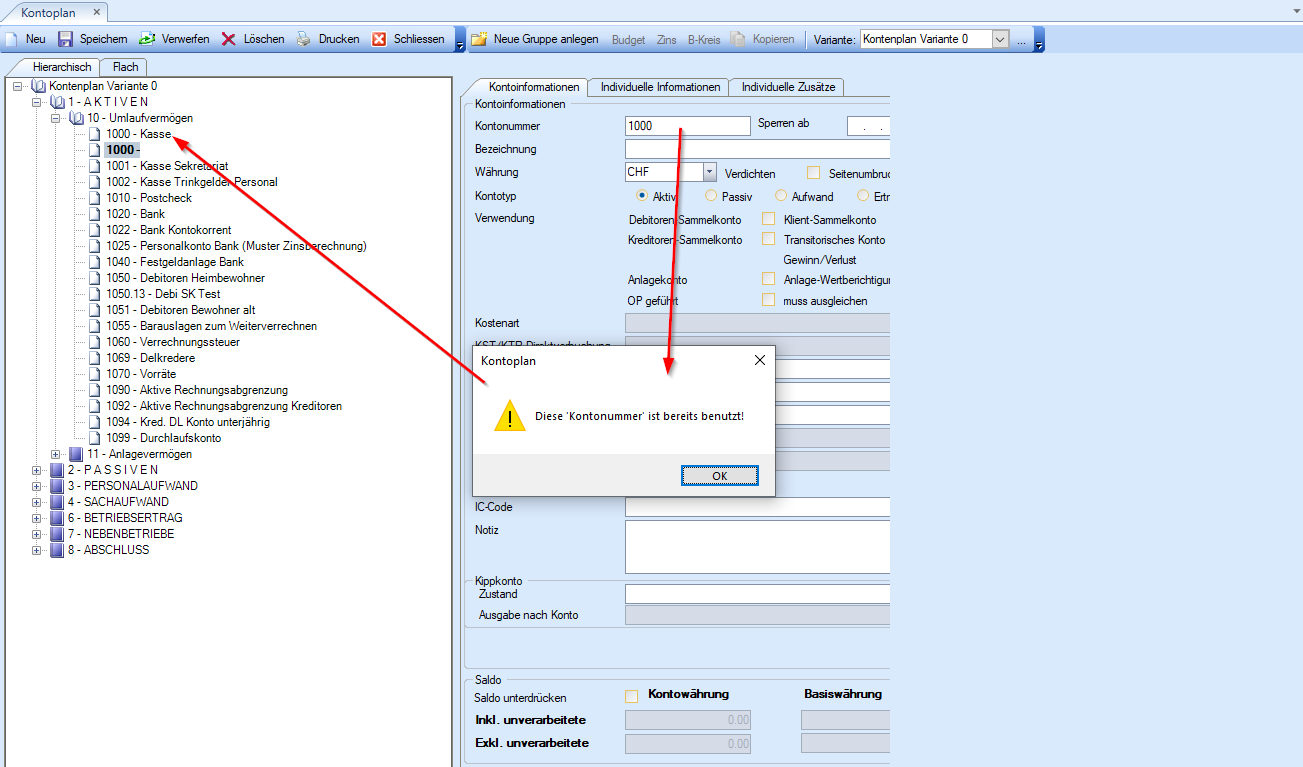Click the document icon beside 1020 - Bank

(95, 214)
